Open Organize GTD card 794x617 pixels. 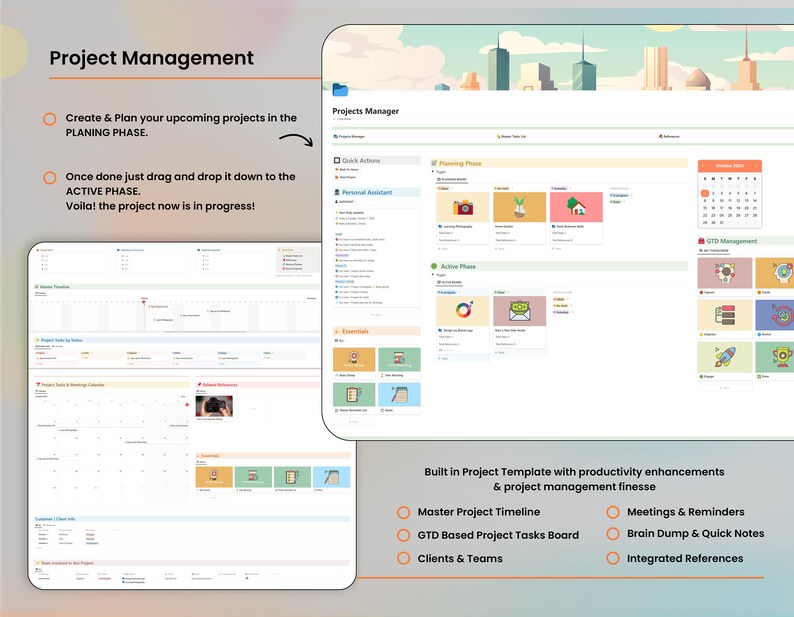point(725,319)
